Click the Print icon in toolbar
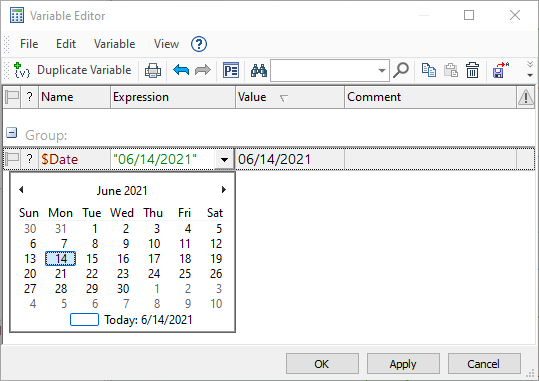 [153, 70]
